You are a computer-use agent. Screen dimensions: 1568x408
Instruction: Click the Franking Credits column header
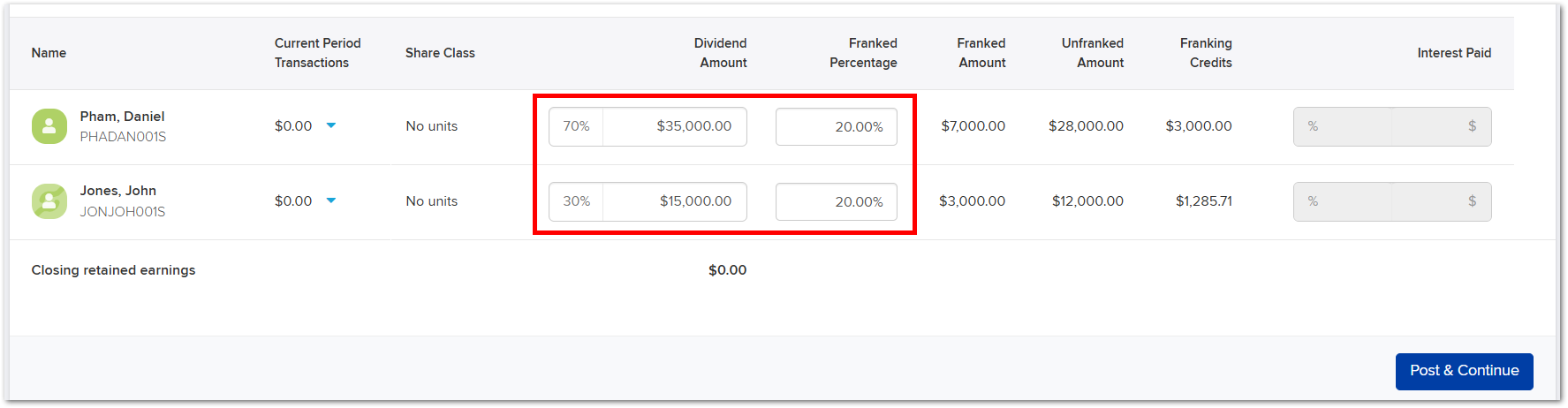[x=1206, y=53]
